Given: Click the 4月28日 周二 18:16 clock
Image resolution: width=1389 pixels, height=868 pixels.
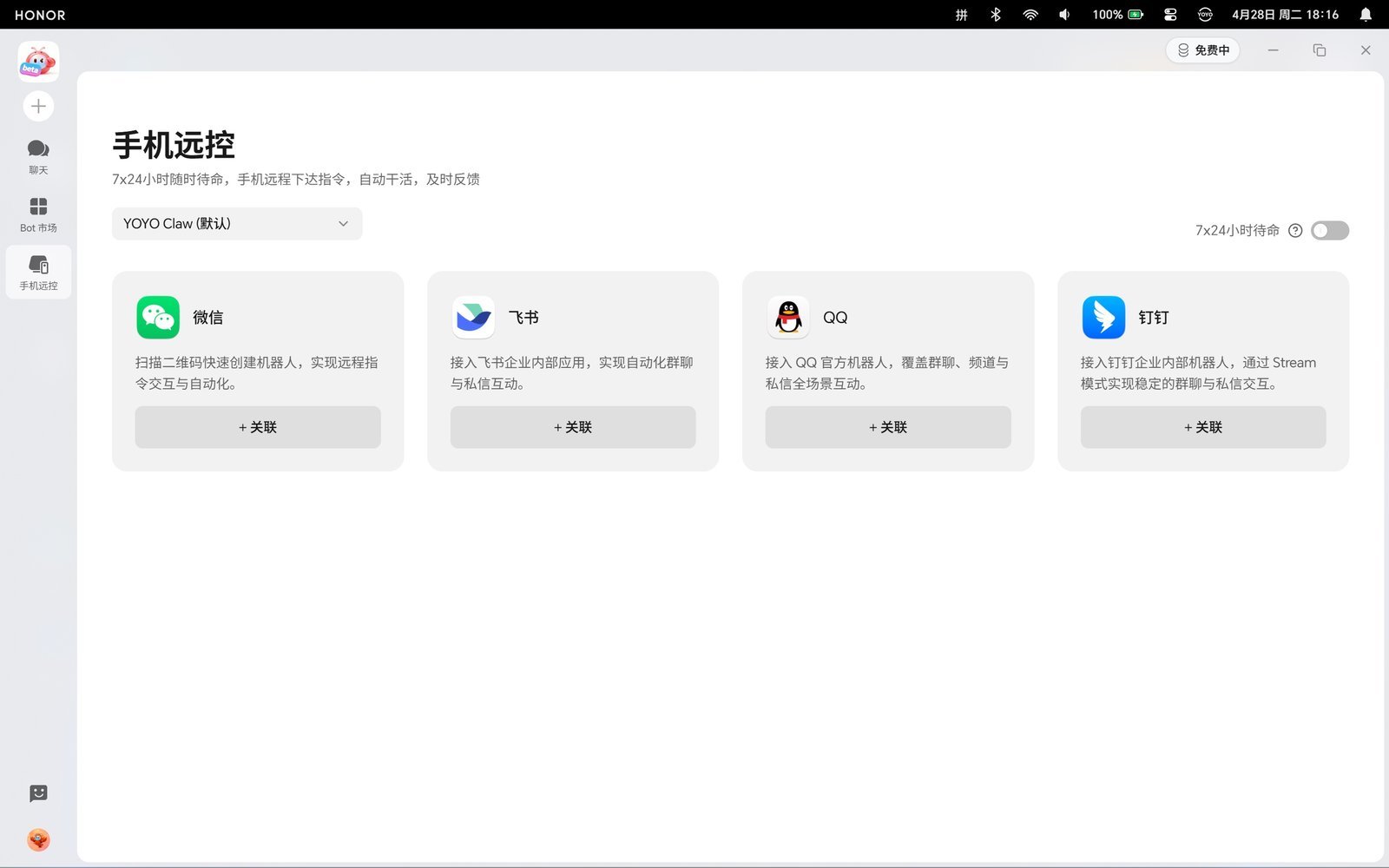Looking at the screenshot, I should (x=1285, y=15).
